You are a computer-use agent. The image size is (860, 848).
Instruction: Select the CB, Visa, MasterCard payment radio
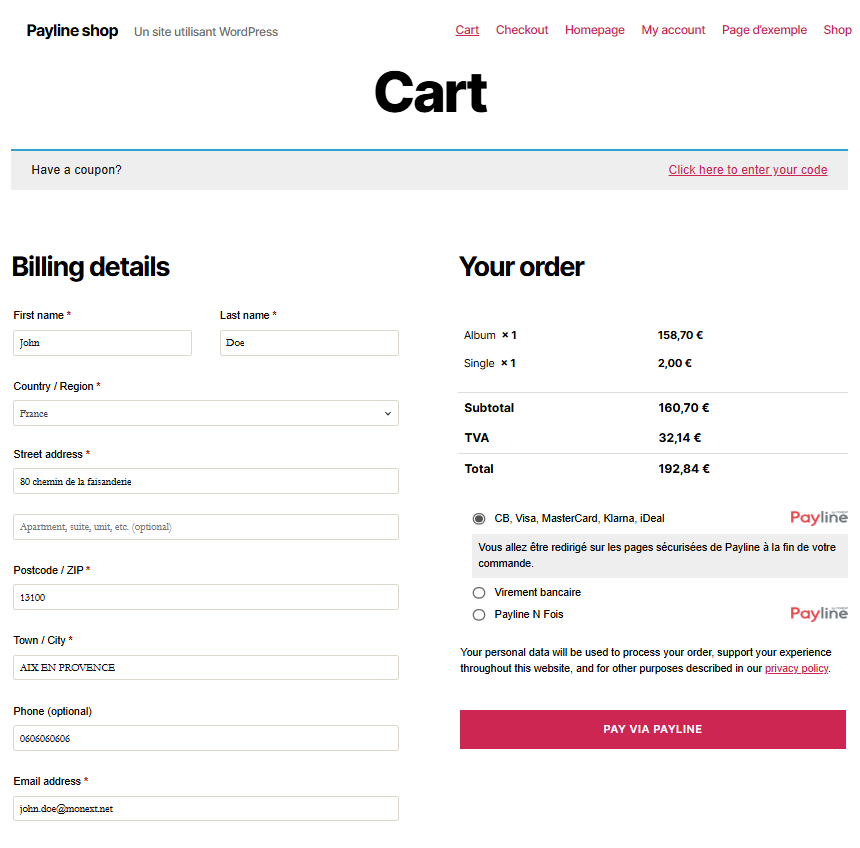click(479, 518)
